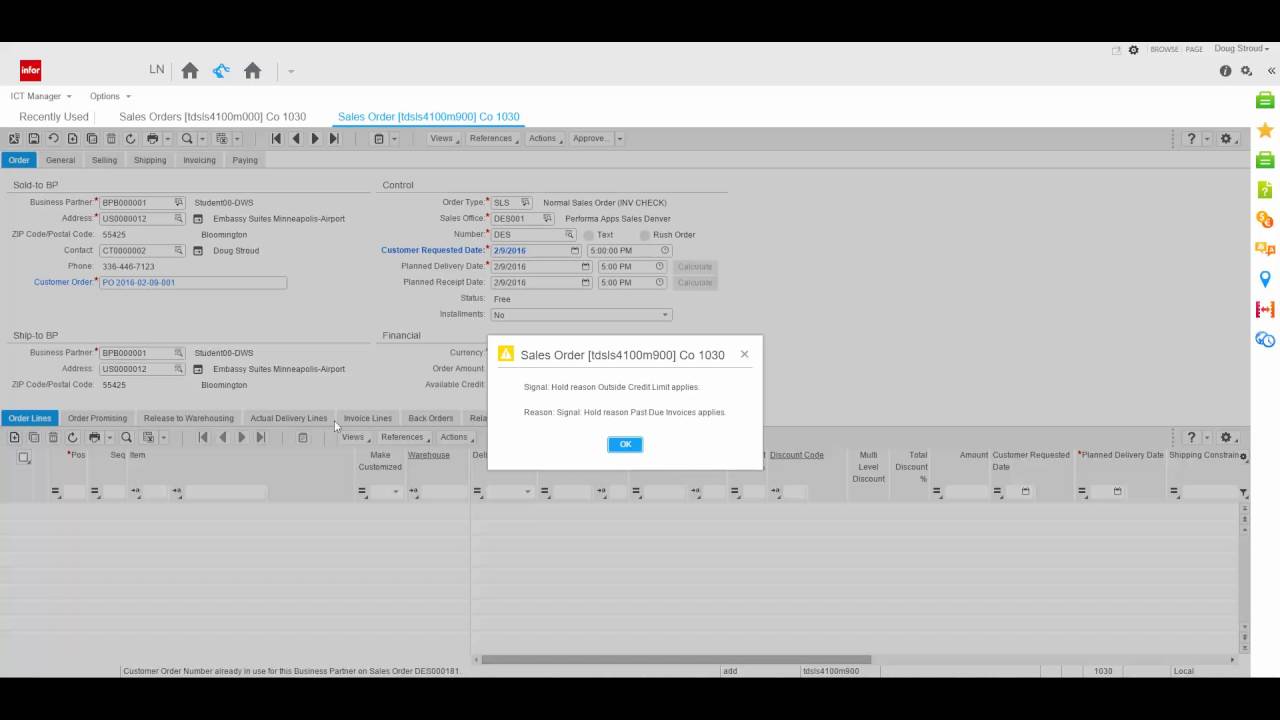Viewport: 1280px width, 720px height.
Task: Click the Order Lines horizontal scrollbar
Action: tap(677, 660)
